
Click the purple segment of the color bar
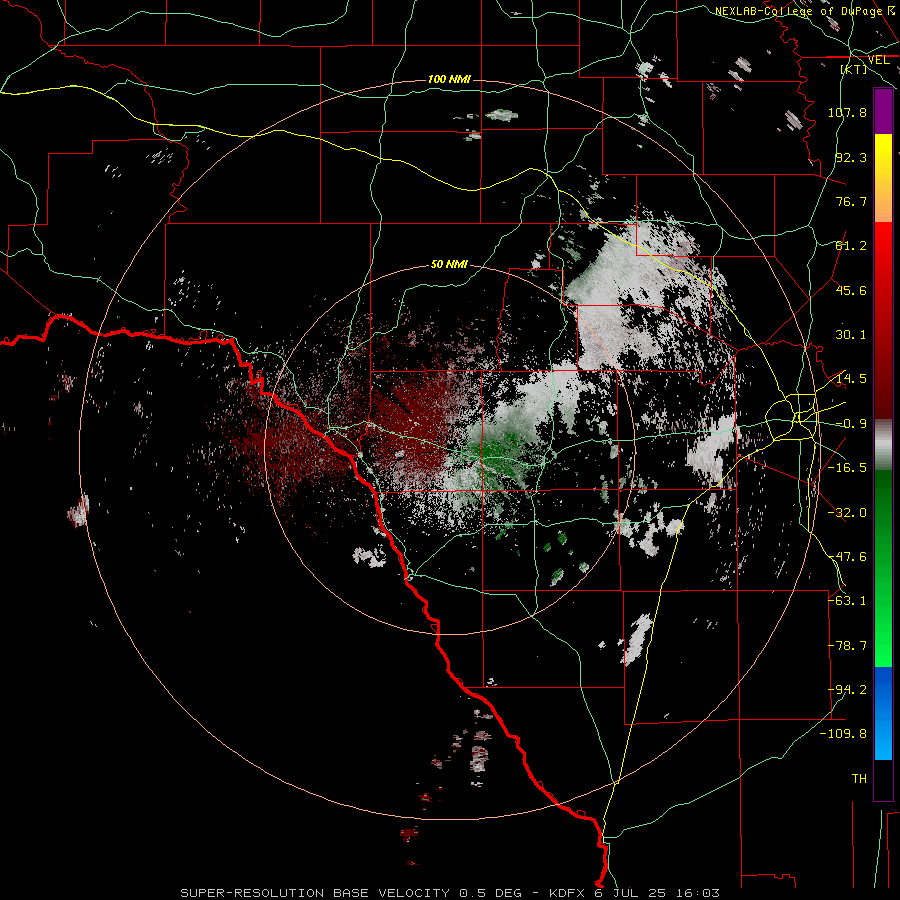click(883, 111)
